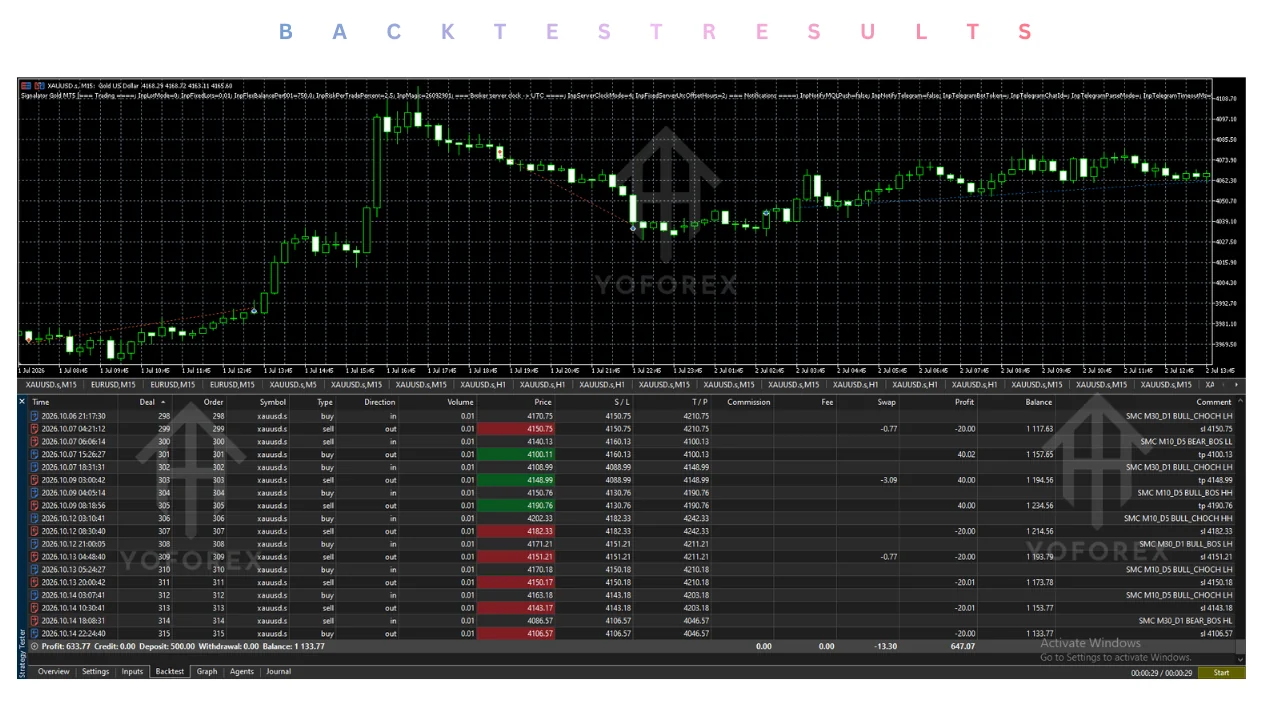Go to the Inputs tab
The width and height of the screenshot is (1280, 720).
[132, 672]
